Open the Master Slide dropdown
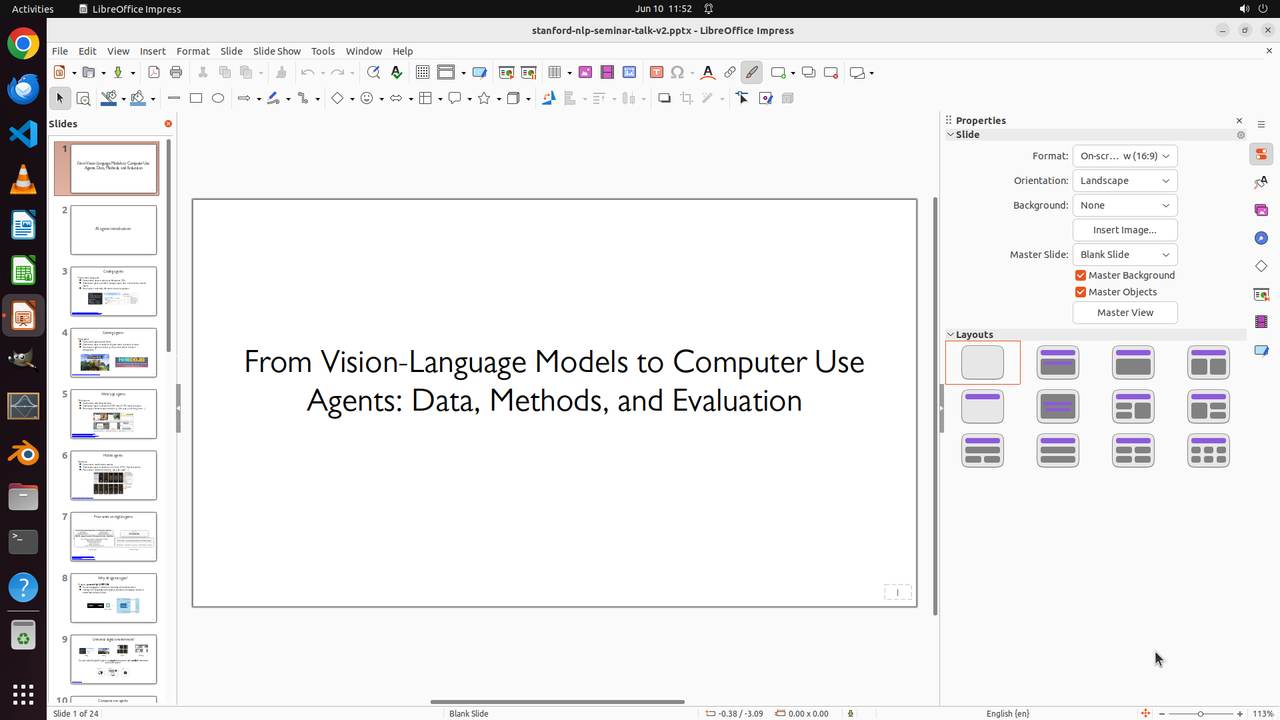 (1125, 254)
